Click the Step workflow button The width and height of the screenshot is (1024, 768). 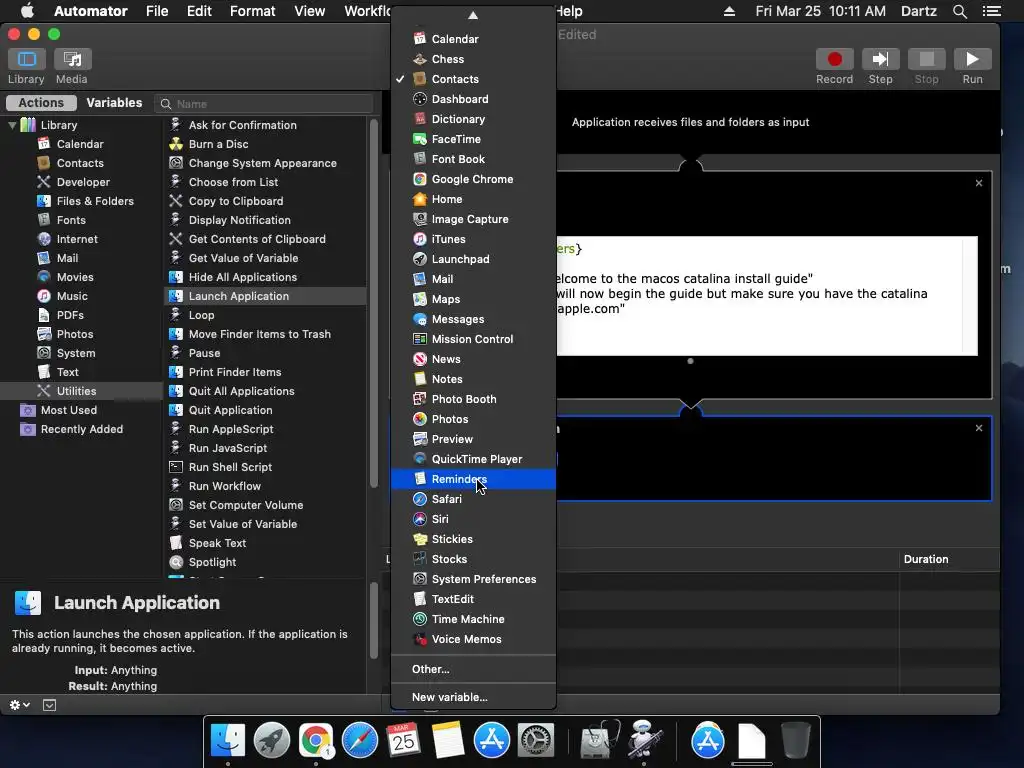click(880, 59)
